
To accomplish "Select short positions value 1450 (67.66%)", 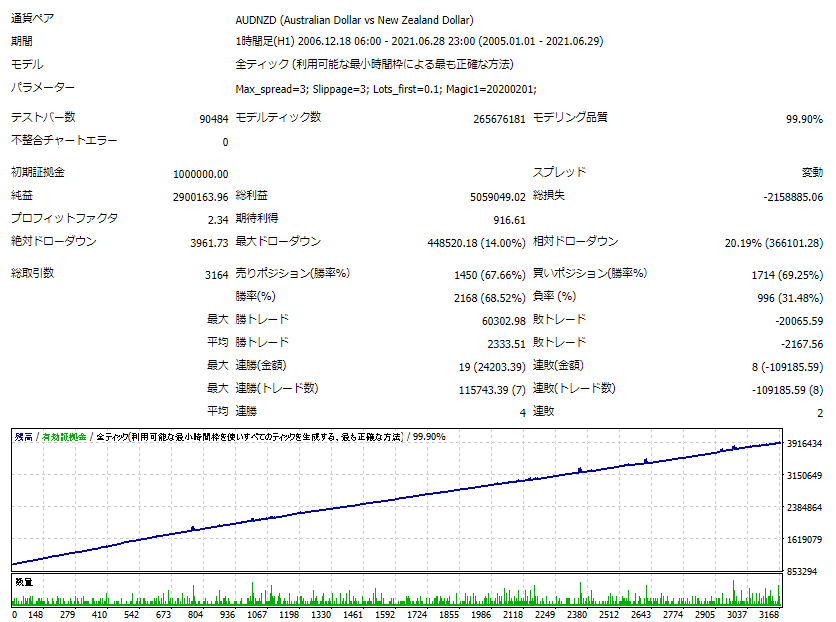I will pyautogui.click(x=489, y=275).
